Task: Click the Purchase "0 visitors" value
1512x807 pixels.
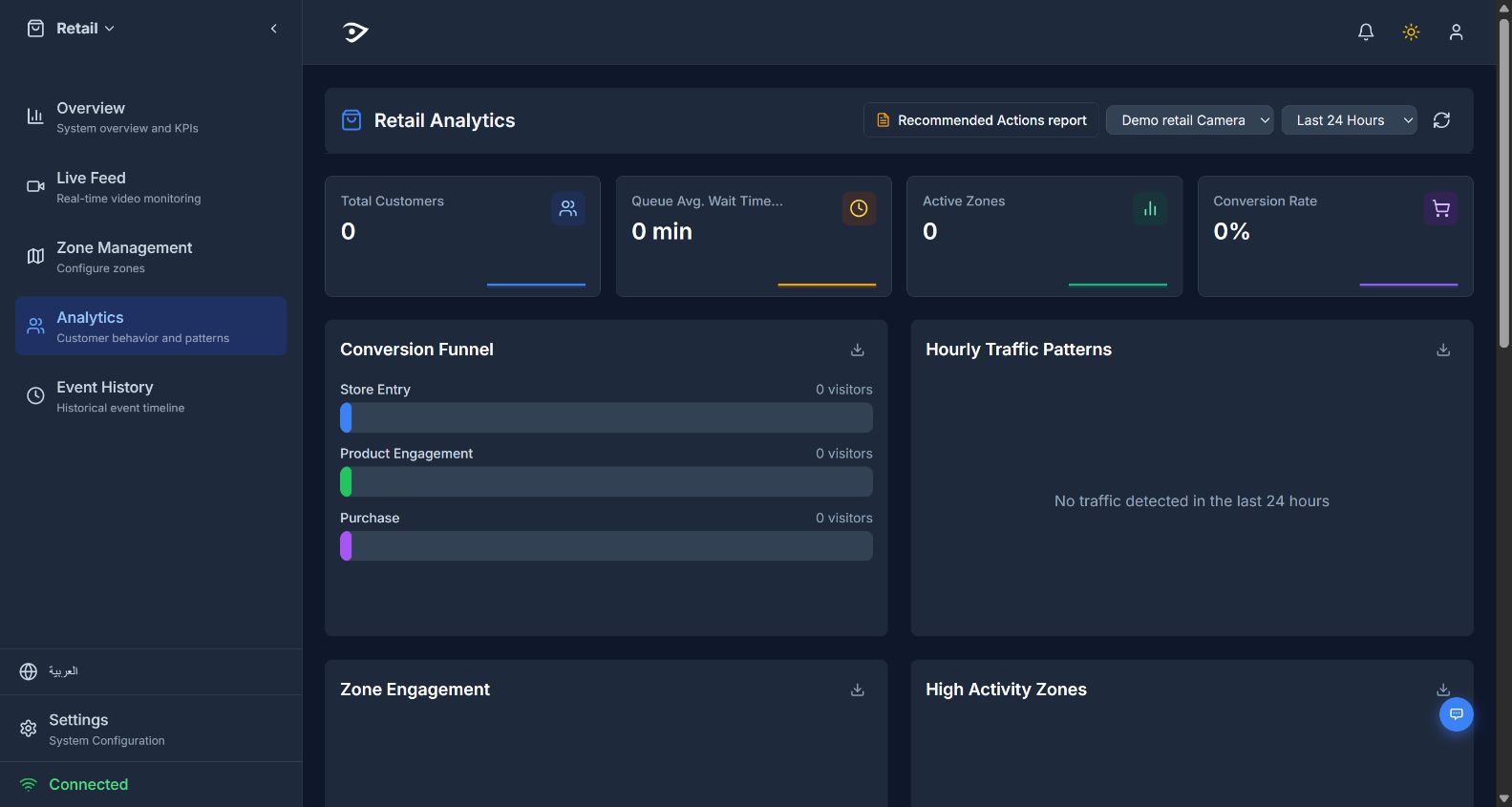Action: [843, 518]
